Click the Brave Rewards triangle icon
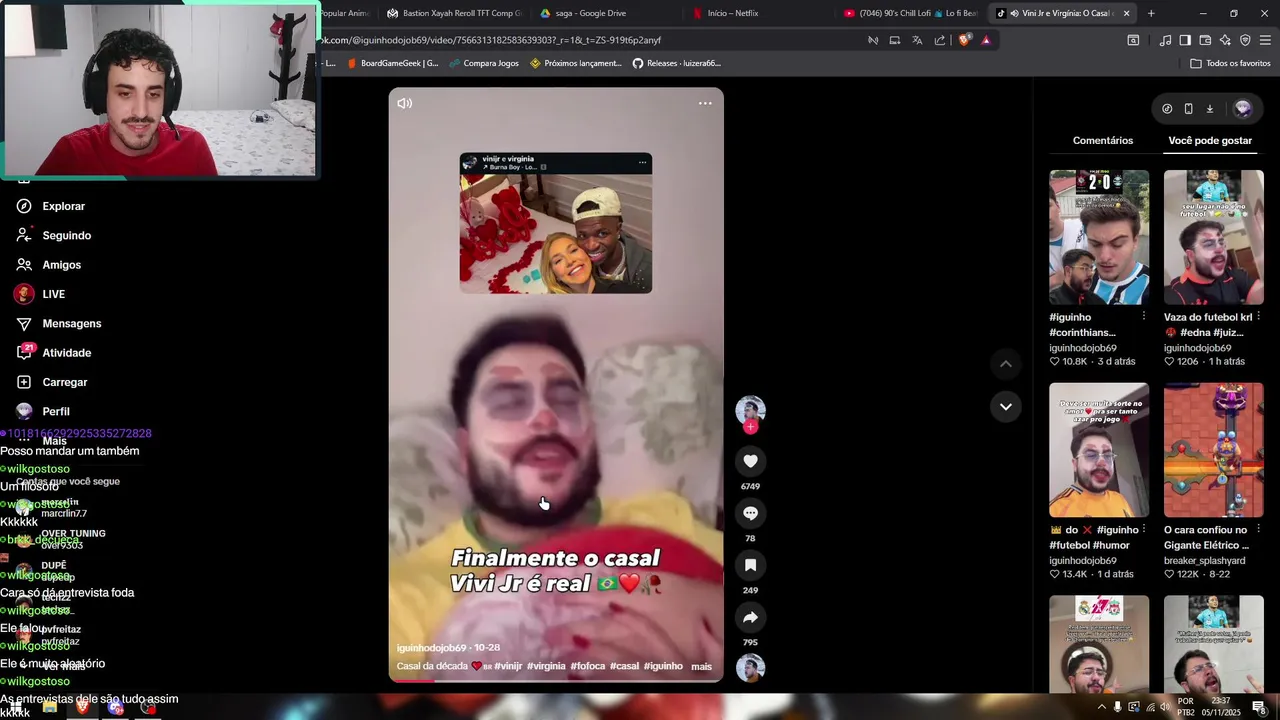This screenshot has width=1280, height=720. point(986,40)
